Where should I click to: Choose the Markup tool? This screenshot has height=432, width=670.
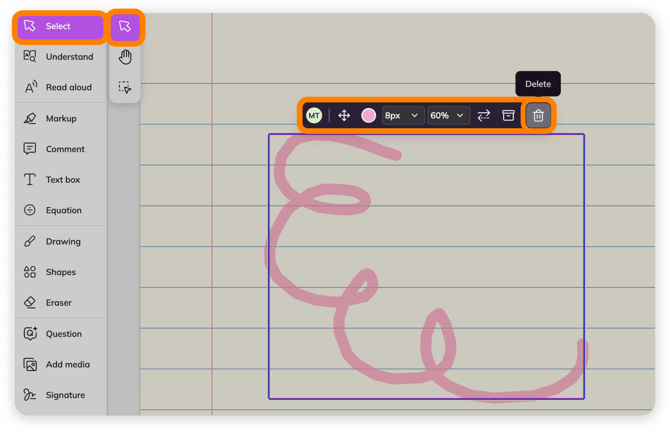tap(60, 118)
